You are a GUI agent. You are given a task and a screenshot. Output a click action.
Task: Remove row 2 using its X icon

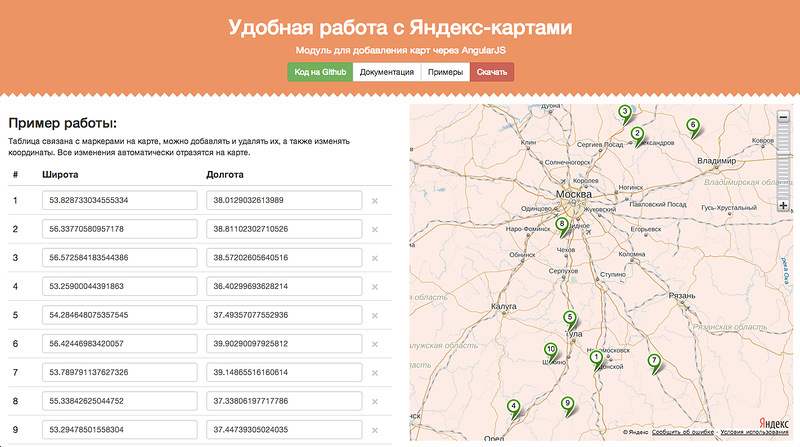tap(374, 230)
